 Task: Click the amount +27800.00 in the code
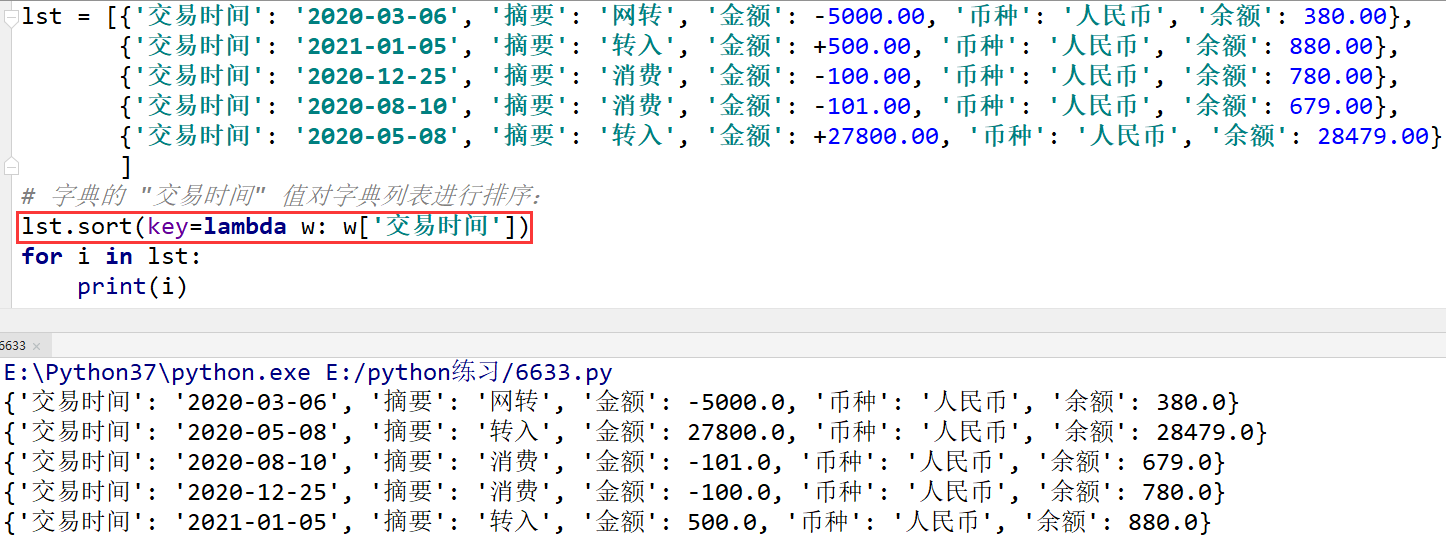pyautogui.click(x=877, y=136)
